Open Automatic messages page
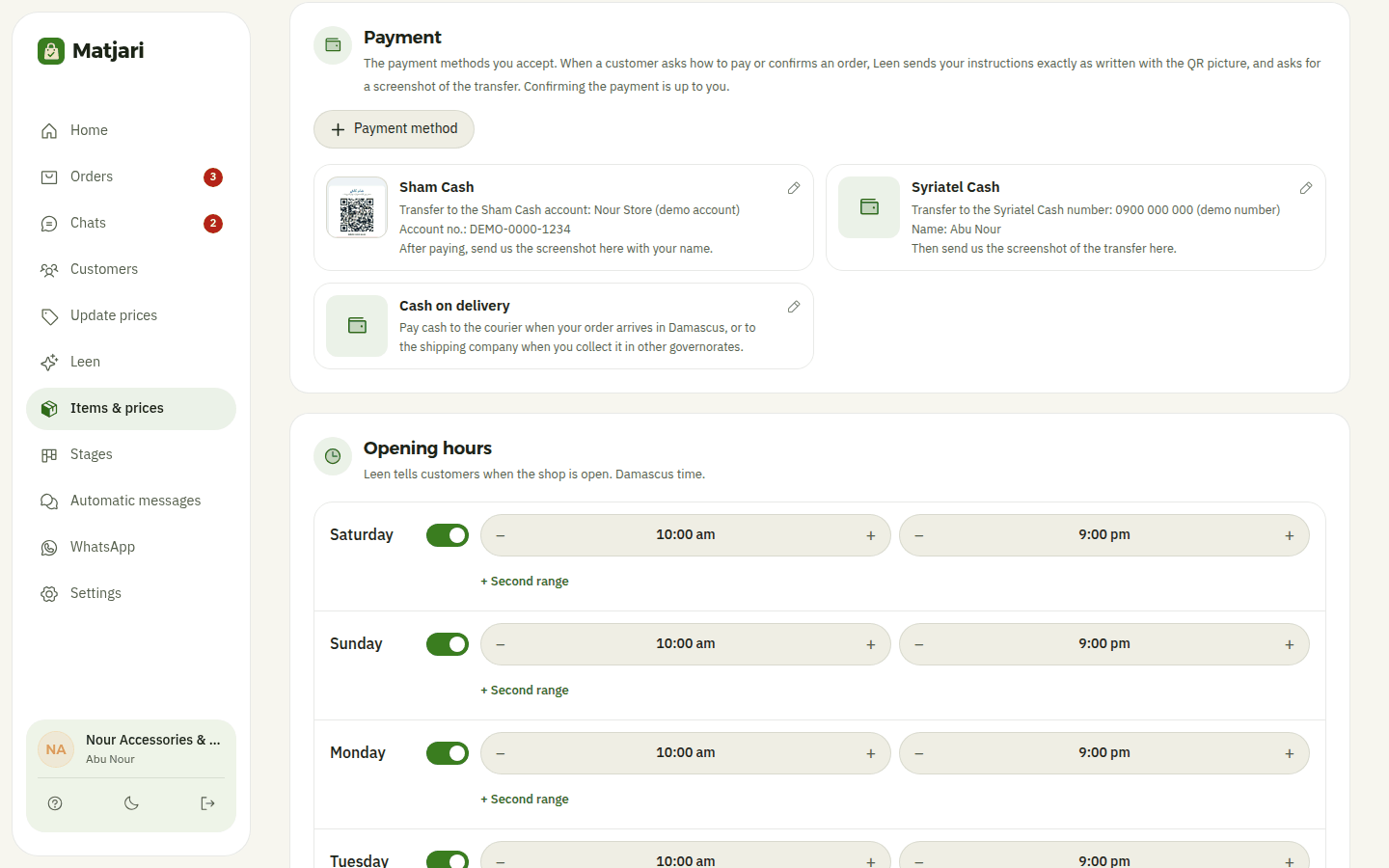Screen dimensions: 1389x868 click(131, 501)
